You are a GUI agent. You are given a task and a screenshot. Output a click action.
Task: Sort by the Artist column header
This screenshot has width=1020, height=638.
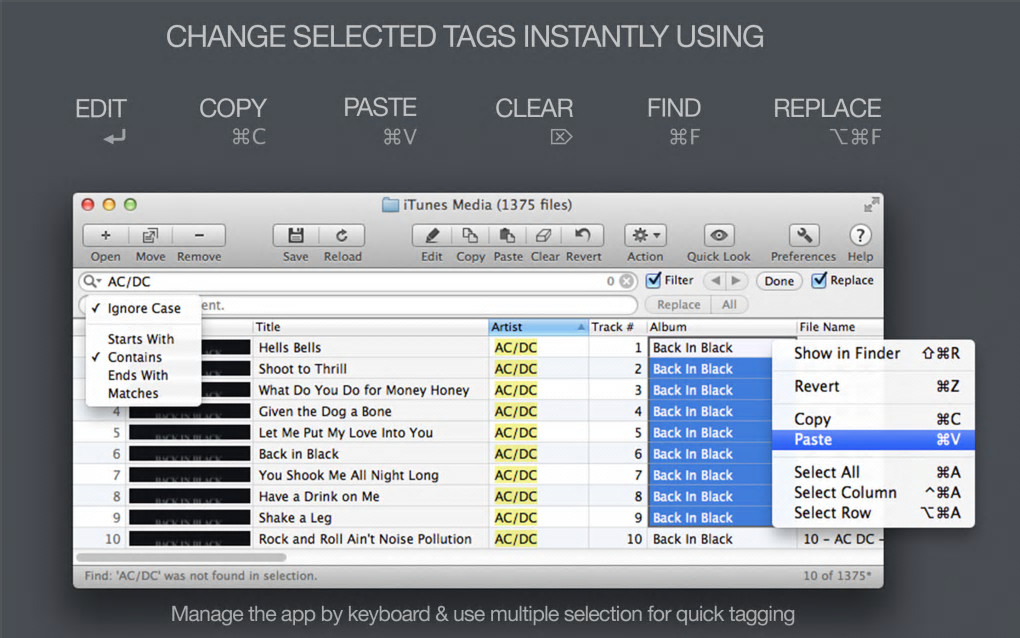coord(538,327)
